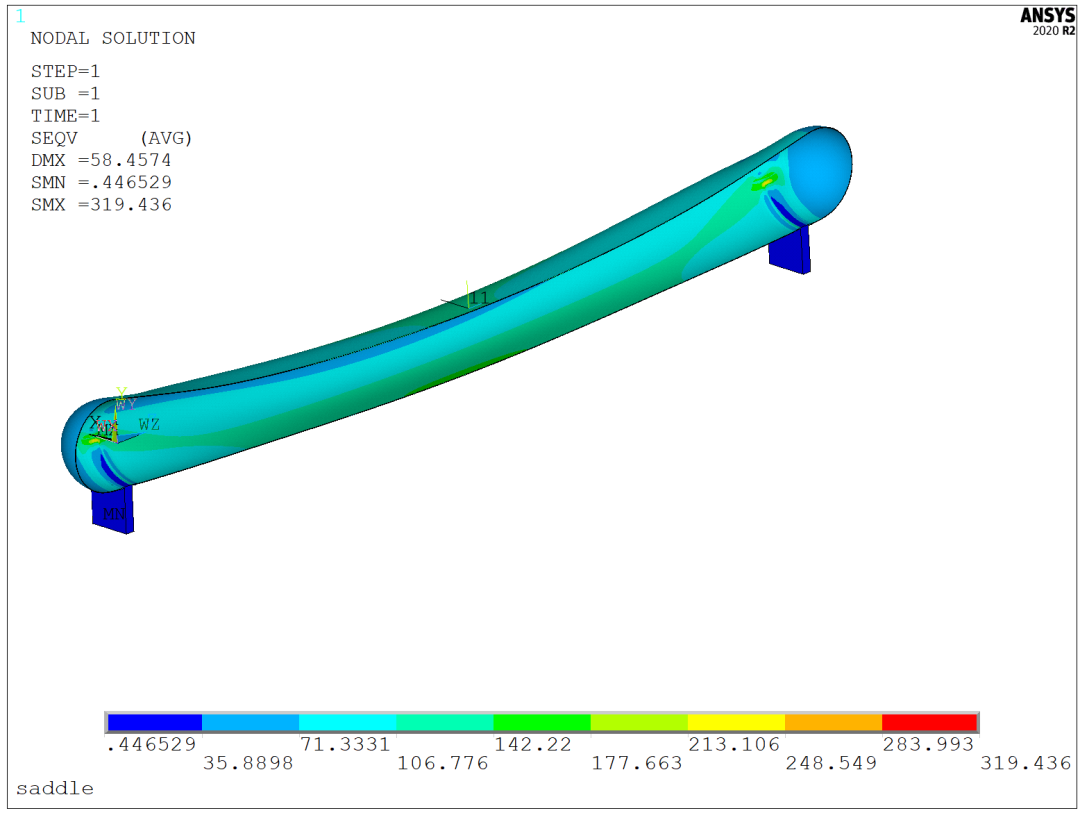Click the legend maximum value 319.436
The height and width of the screenshot is (813, 1080).
click(1026, 763)
